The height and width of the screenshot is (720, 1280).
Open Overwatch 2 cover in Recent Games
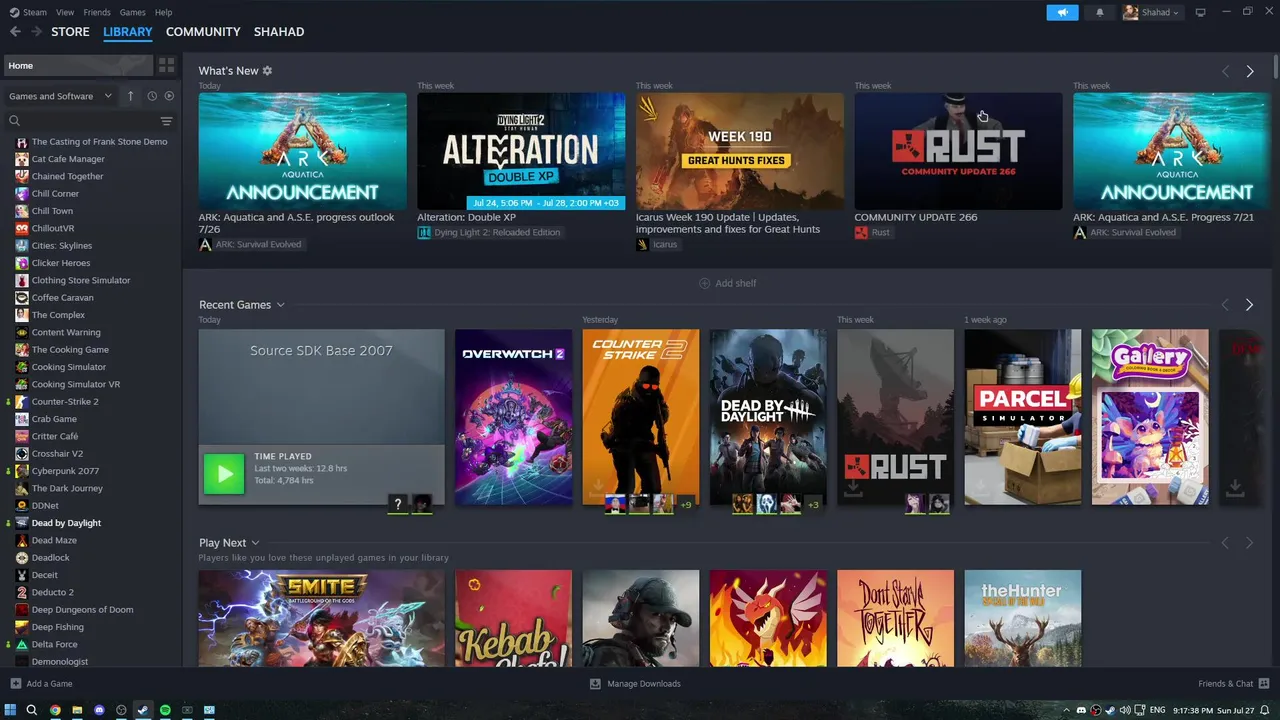coord(513,417)
